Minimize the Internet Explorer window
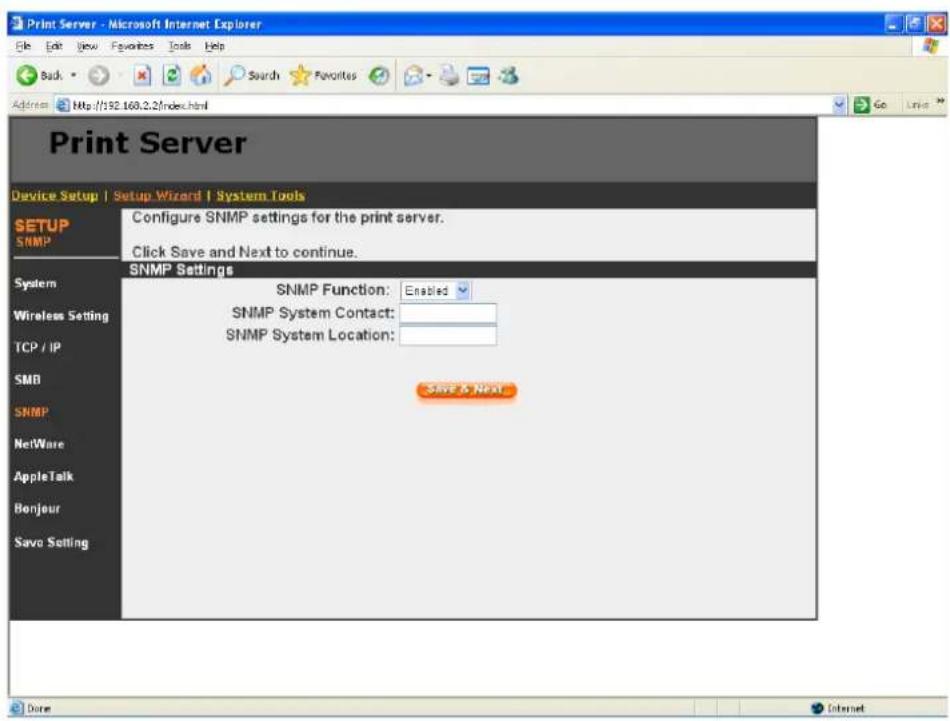The height and width of the screenshot is (721, 950). point(894,24)
